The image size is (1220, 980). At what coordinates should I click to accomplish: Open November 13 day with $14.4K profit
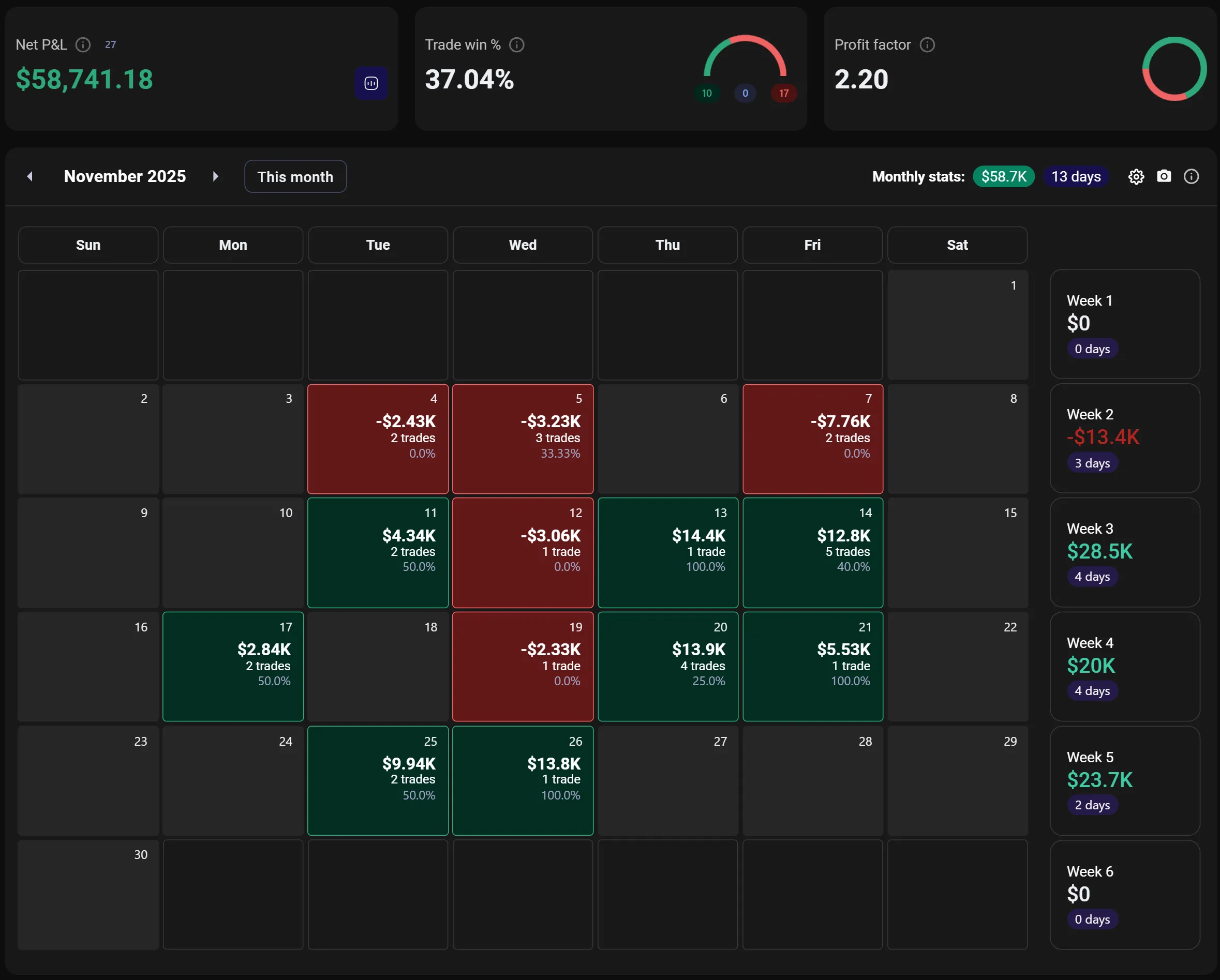(x=668, y=552)
